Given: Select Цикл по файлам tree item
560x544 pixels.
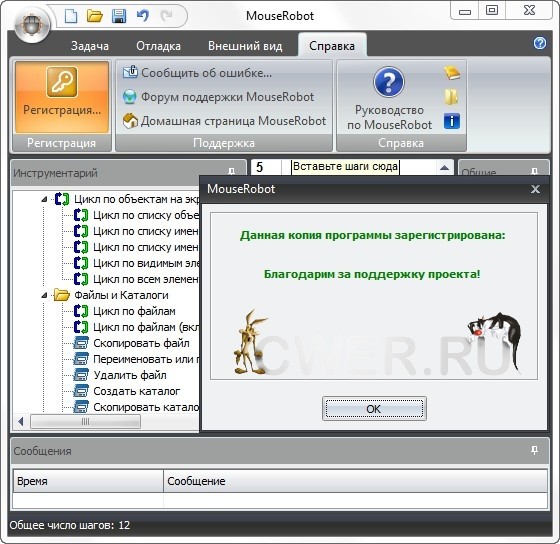Looking at the screenshot, I should point(134,311).
